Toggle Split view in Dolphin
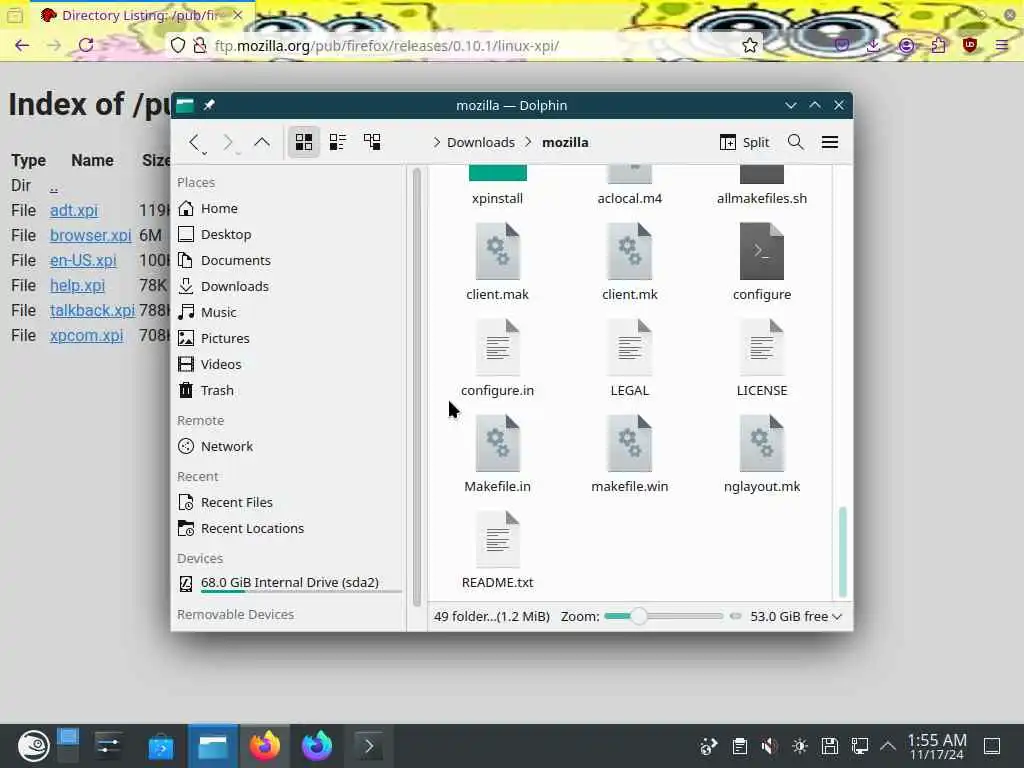The width and height of the screenshot is (1024, 768). (x=744, y=142)
